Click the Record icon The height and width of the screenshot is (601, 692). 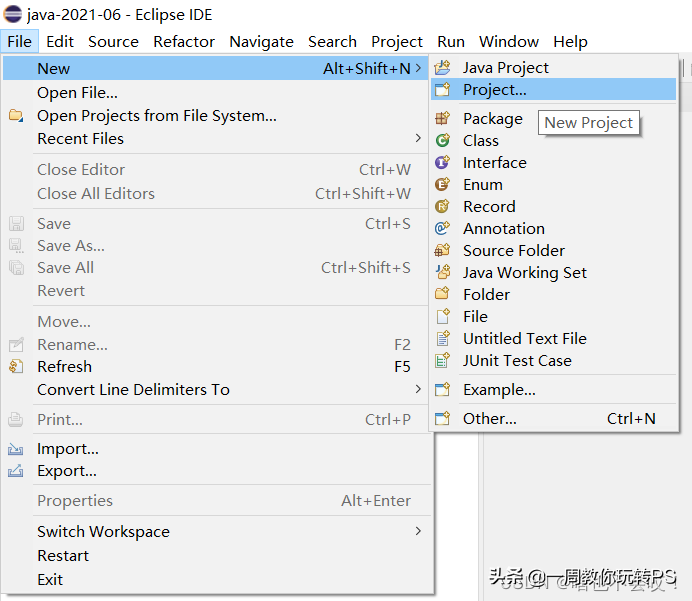(x=442, y=207)
